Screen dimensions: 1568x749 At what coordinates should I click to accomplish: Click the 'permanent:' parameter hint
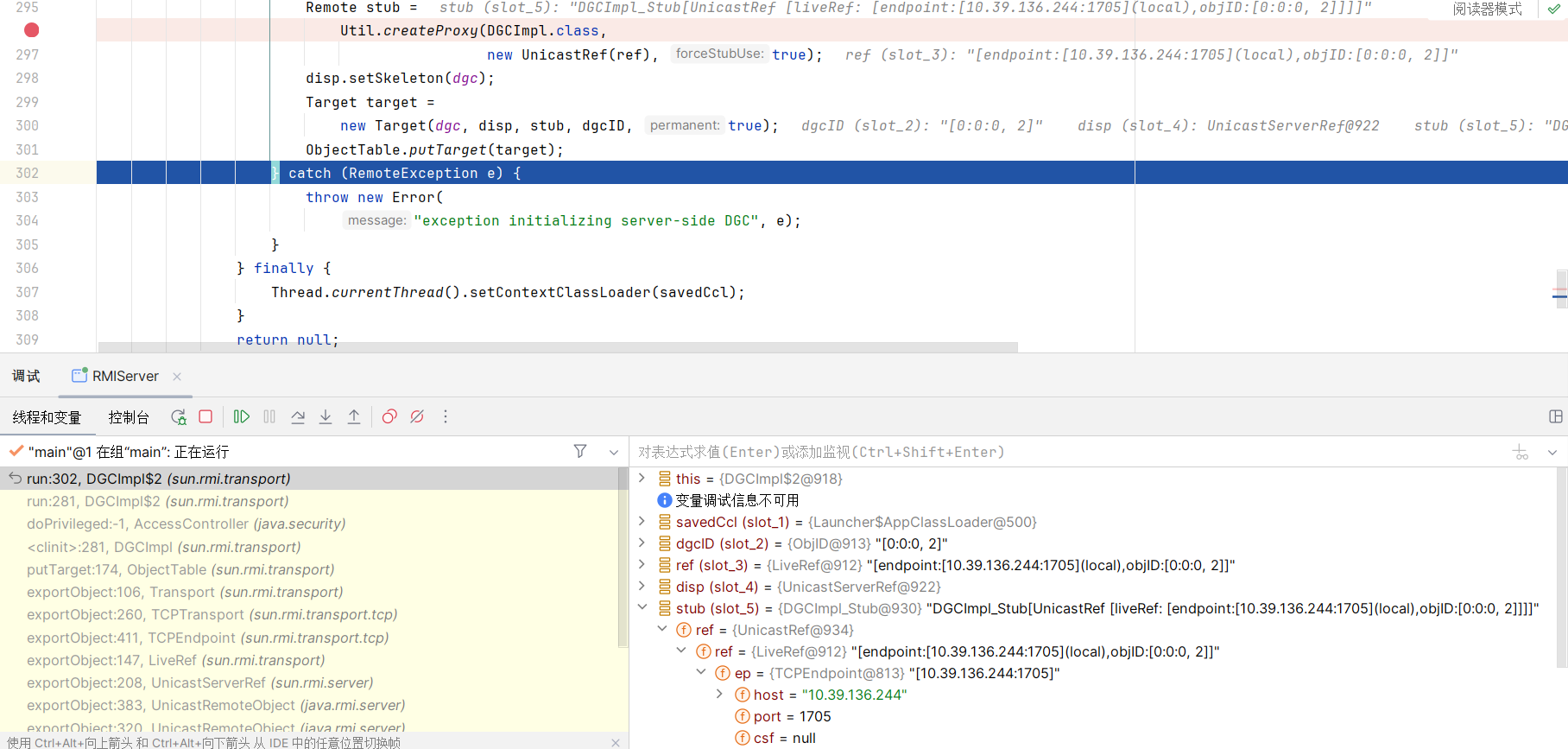[x=685, y=125]
